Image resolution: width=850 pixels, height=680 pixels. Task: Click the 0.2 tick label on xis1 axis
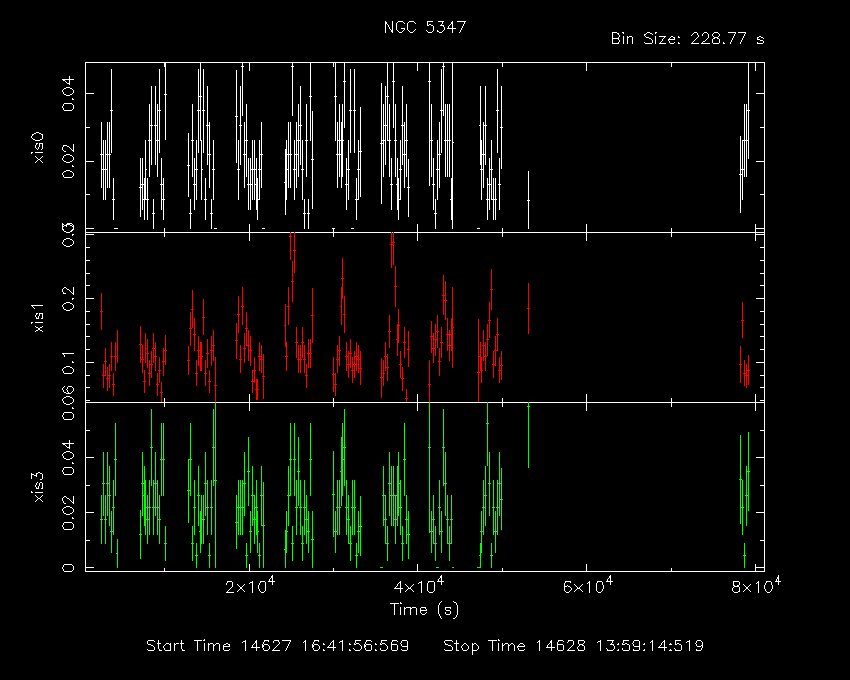(x=68, y=298)
